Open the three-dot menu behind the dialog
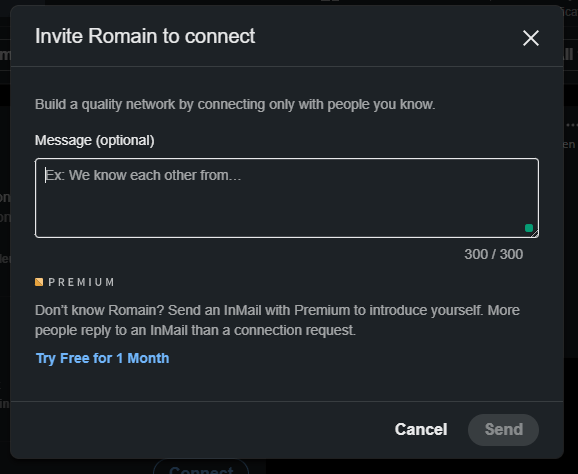 (x=572, y=125)
